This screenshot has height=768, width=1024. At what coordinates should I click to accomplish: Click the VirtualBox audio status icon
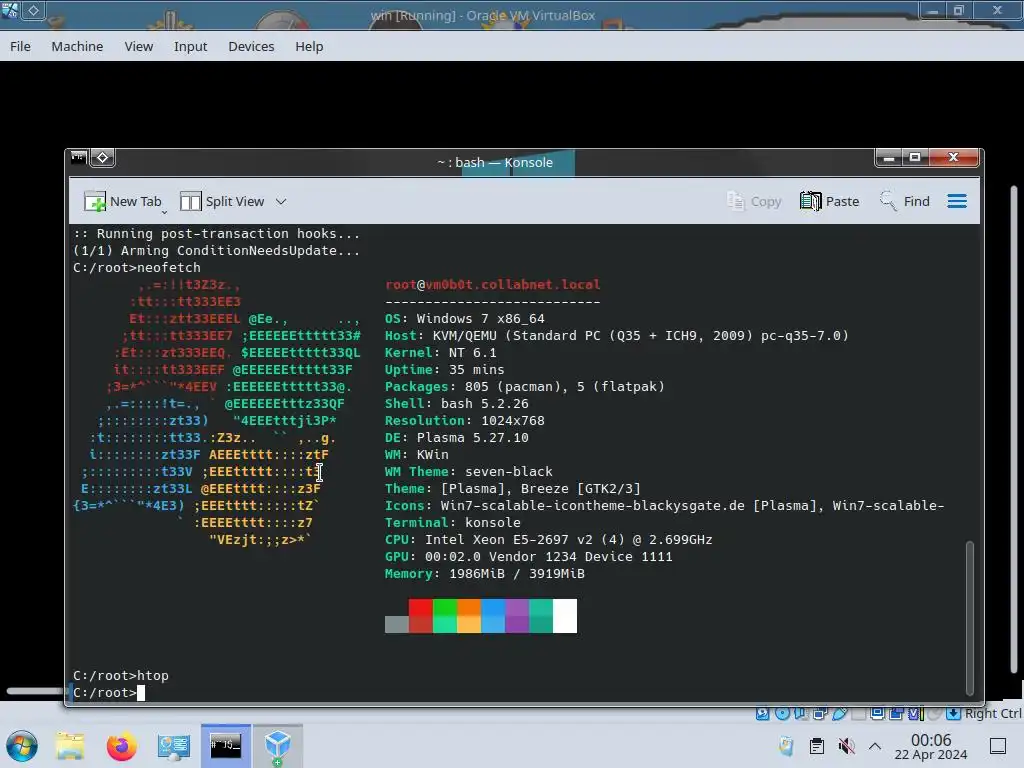(x=801, y=713)
